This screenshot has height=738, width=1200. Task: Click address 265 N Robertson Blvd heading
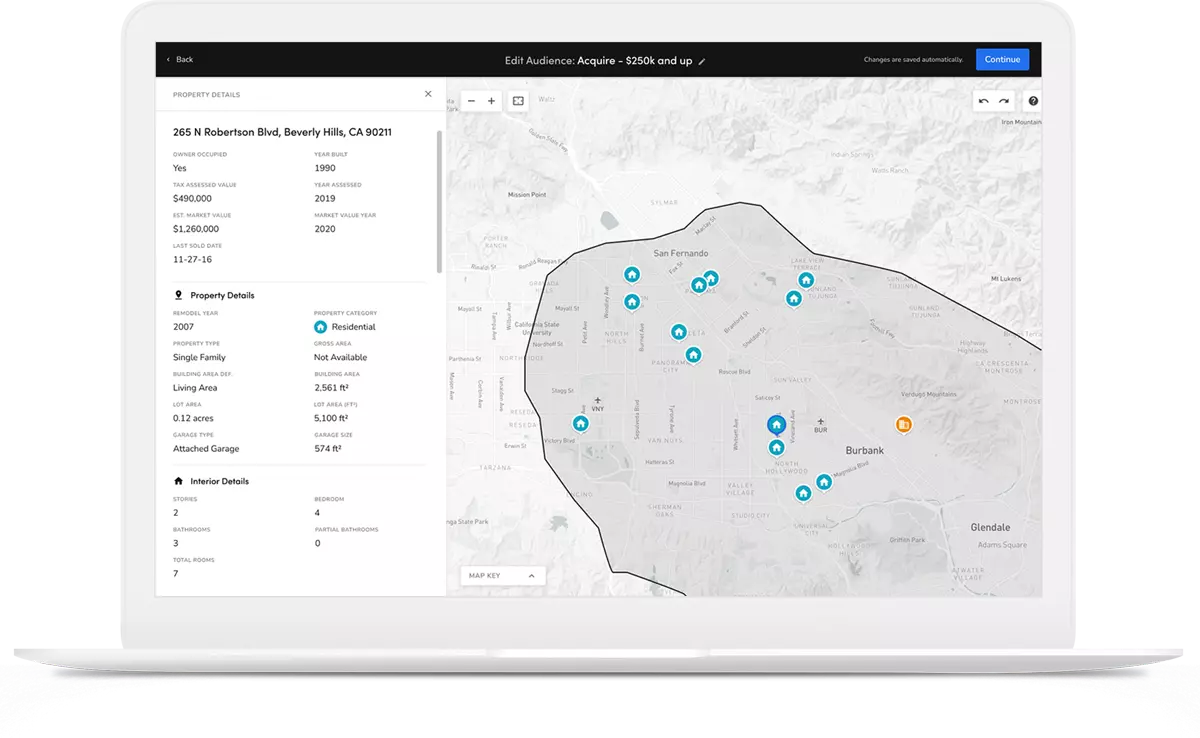point(282,132)
